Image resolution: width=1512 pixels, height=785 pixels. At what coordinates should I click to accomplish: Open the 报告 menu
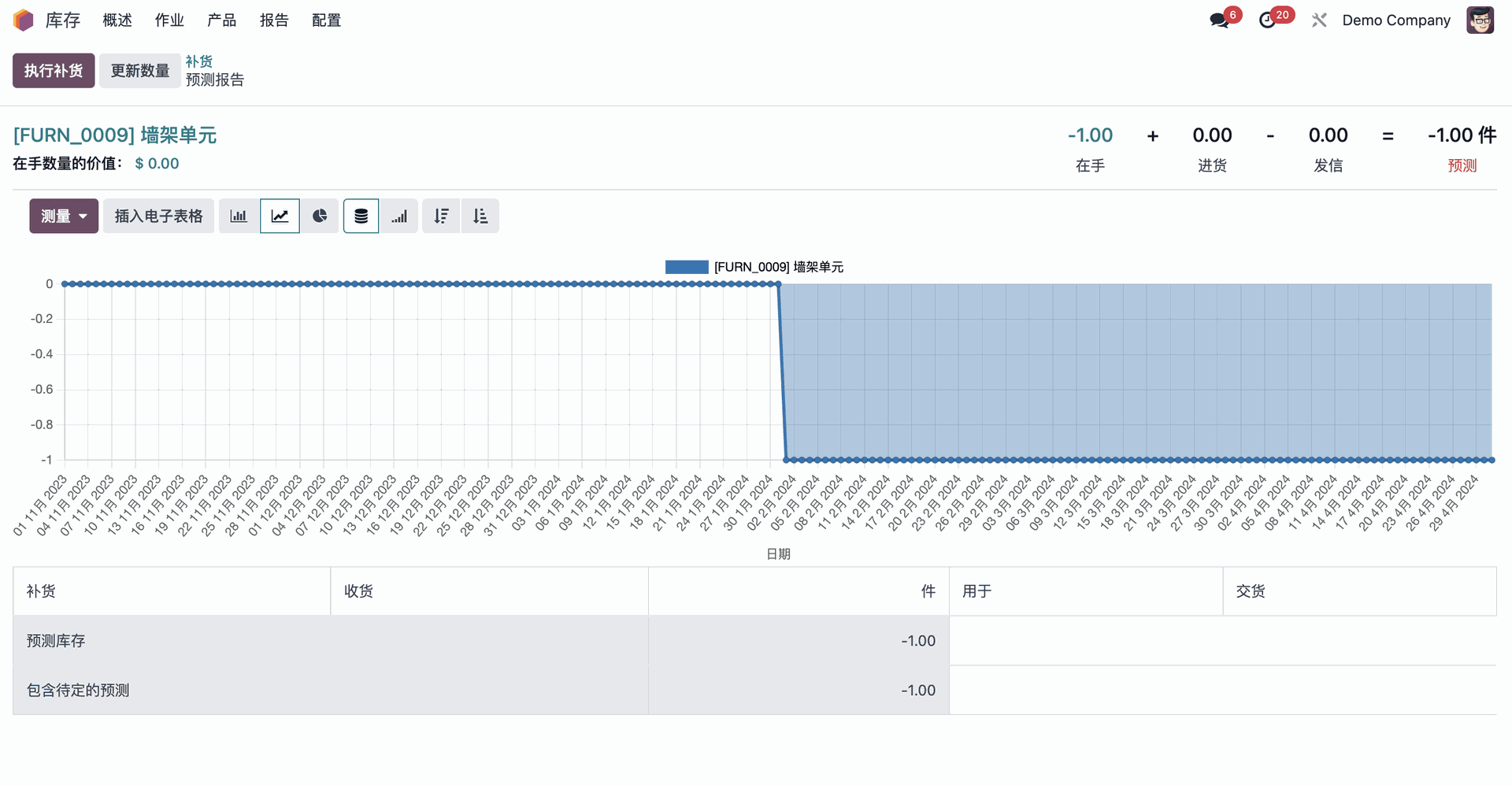pos(274,20)
